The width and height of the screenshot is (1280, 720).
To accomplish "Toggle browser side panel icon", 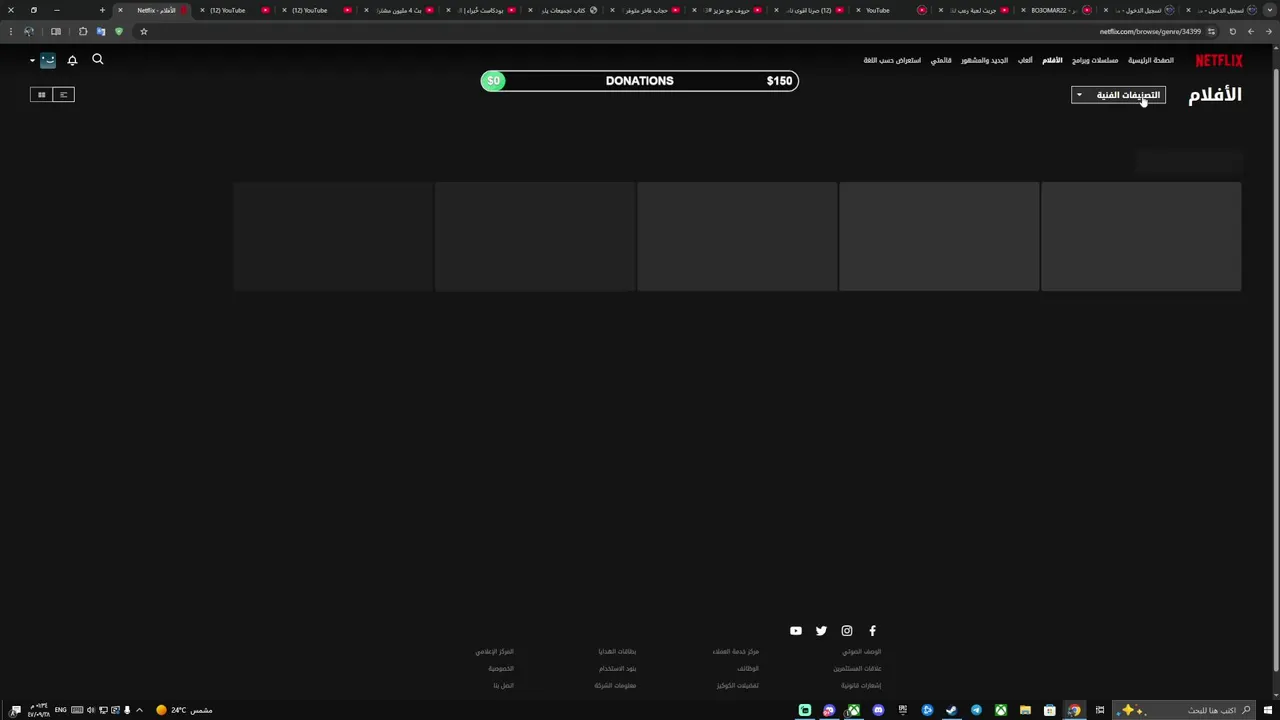I will (x=56, y=32).
